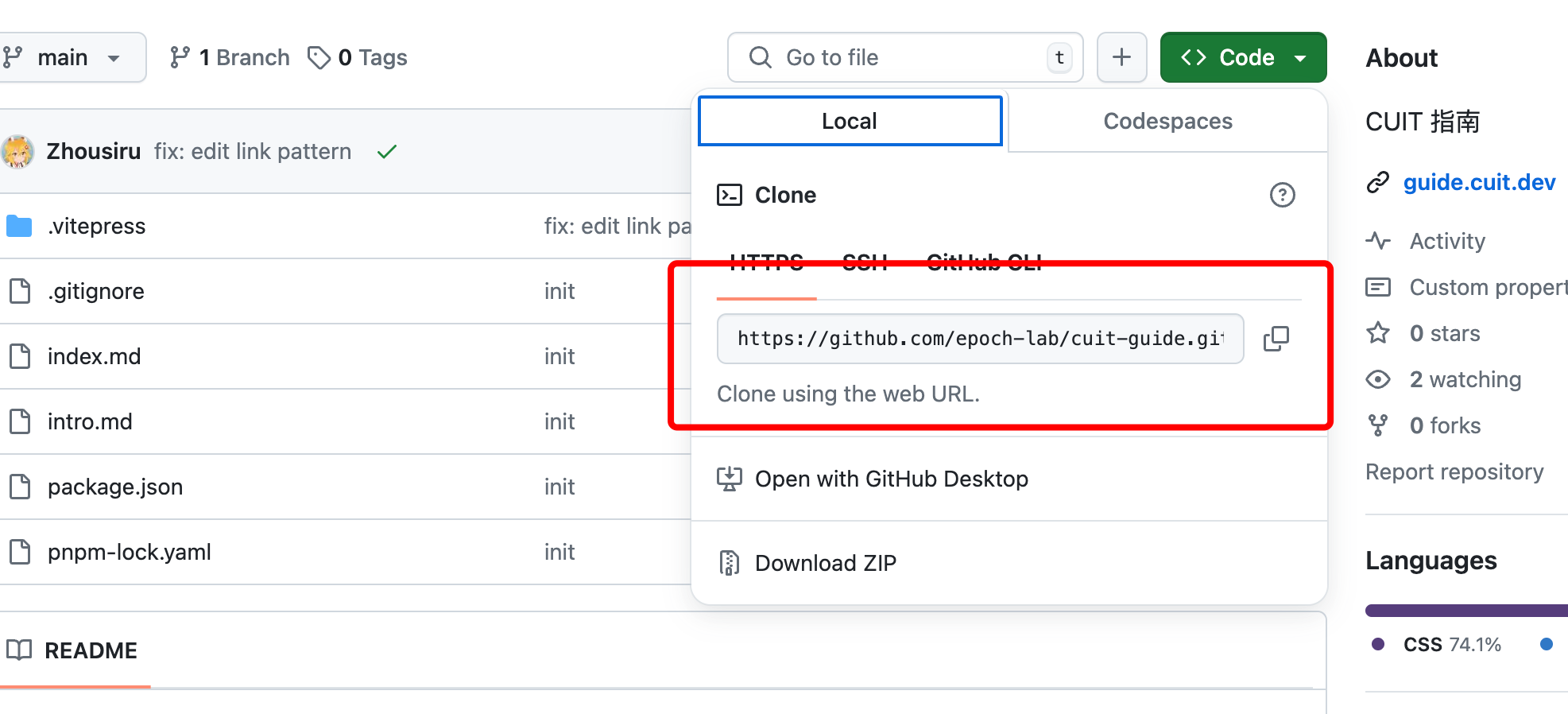Click Download ZIP
The width and height of the screenshot is (1568, 714).
[x=825, y=563]
